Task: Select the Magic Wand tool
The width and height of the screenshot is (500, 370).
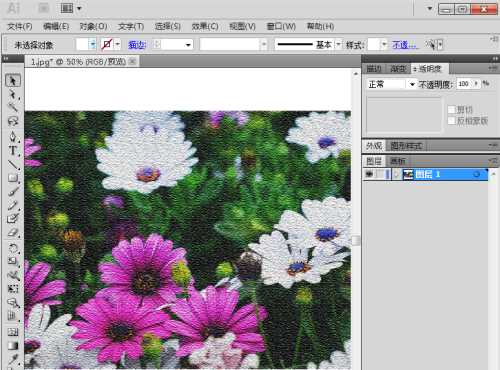Action: click(13, 107)
